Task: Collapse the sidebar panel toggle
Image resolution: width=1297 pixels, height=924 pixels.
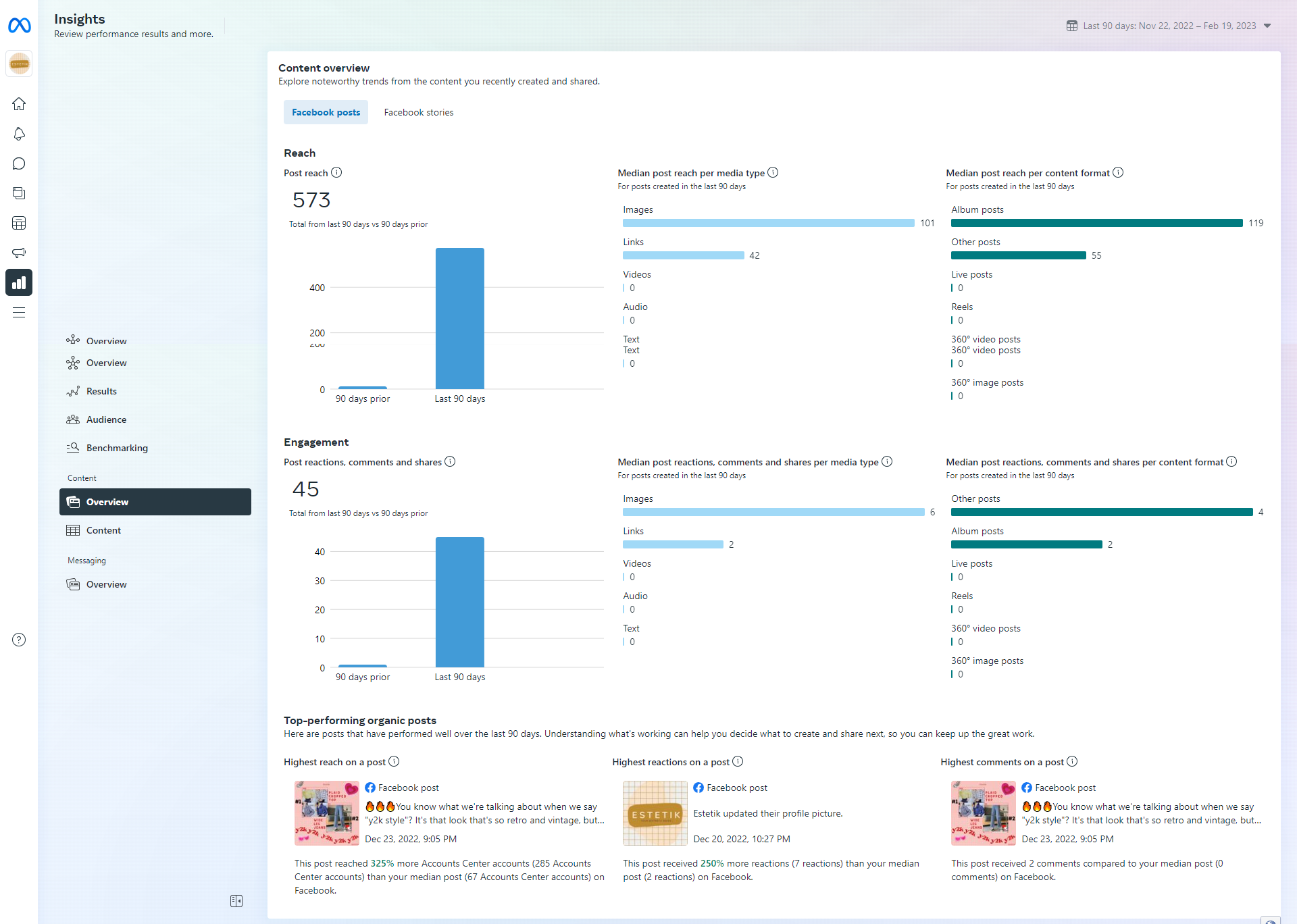Action: pyautogui.click(x=236, y=901)
